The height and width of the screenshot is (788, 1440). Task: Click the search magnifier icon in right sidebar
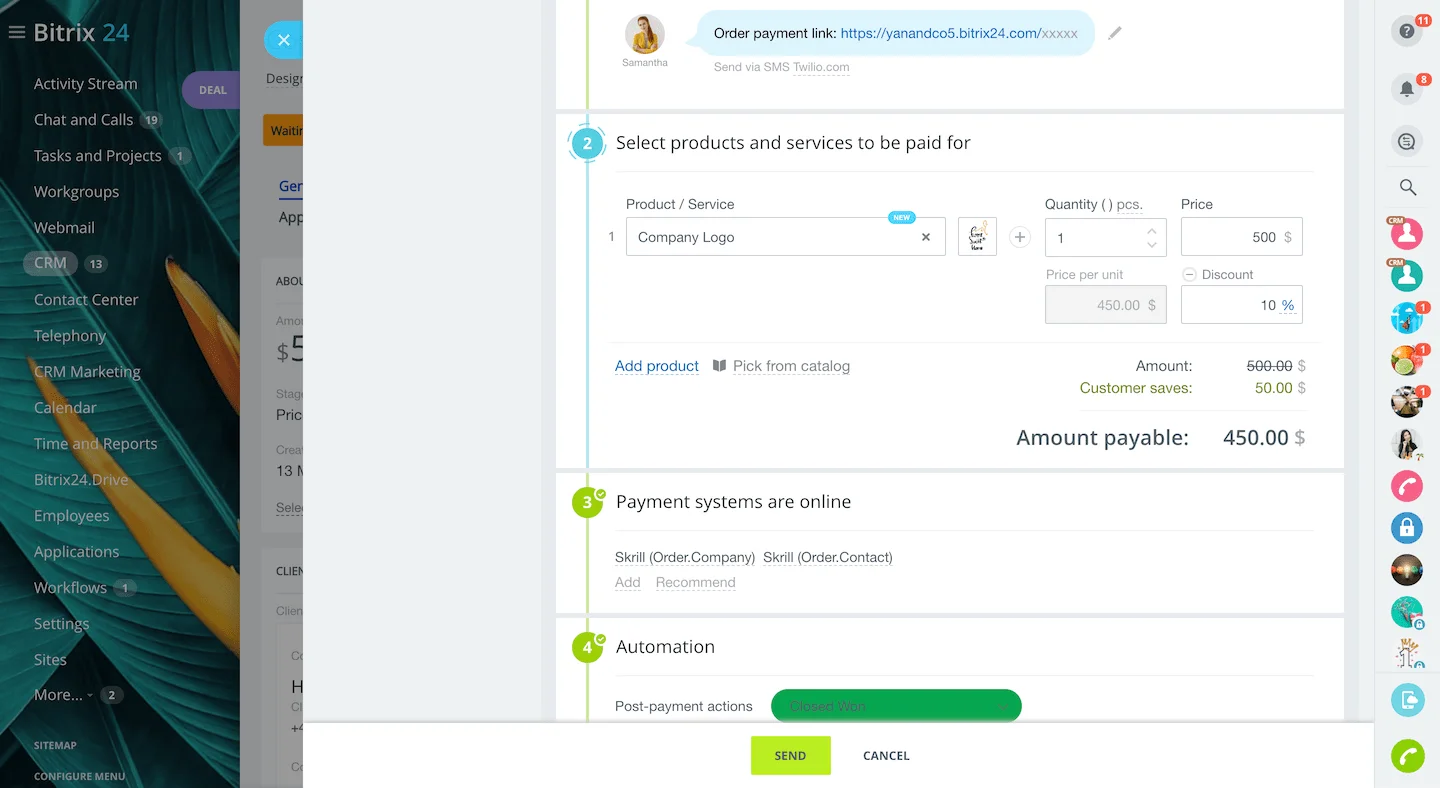[1407, 187]
